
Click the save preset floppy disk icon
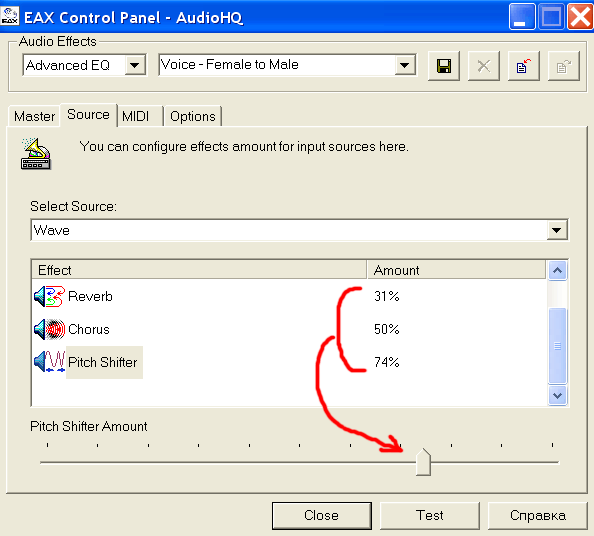(x=444, y=66)
